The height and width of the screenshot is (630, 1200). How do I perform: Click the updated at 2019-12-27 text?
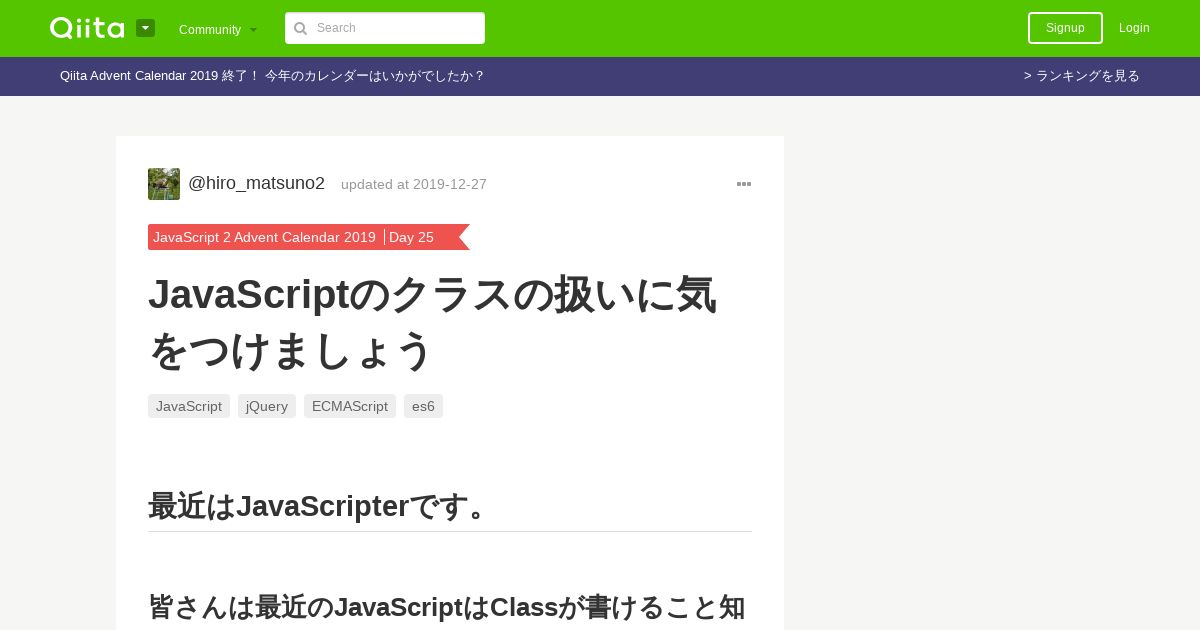pos(414,184)
